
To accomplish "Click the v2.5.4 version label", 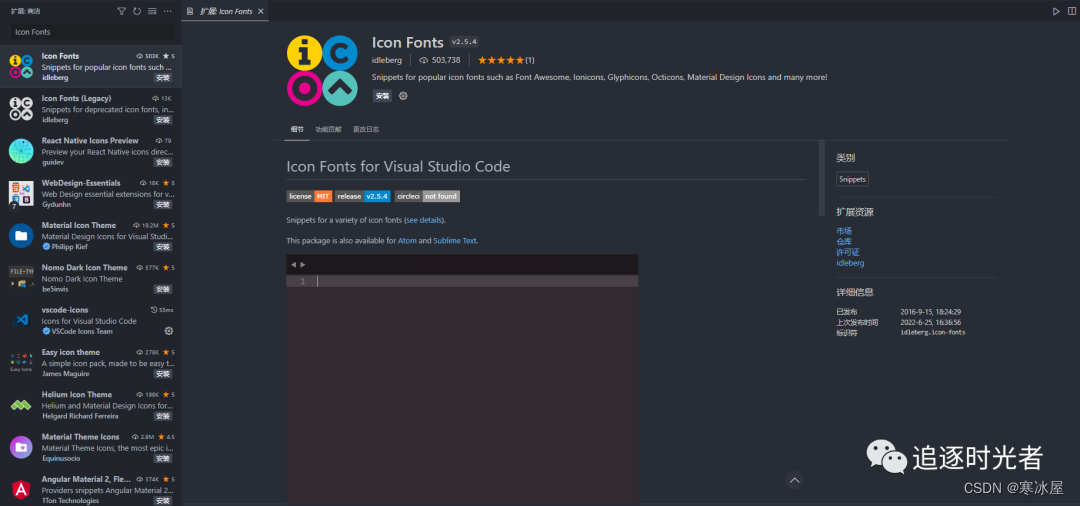I will point(464,42).
